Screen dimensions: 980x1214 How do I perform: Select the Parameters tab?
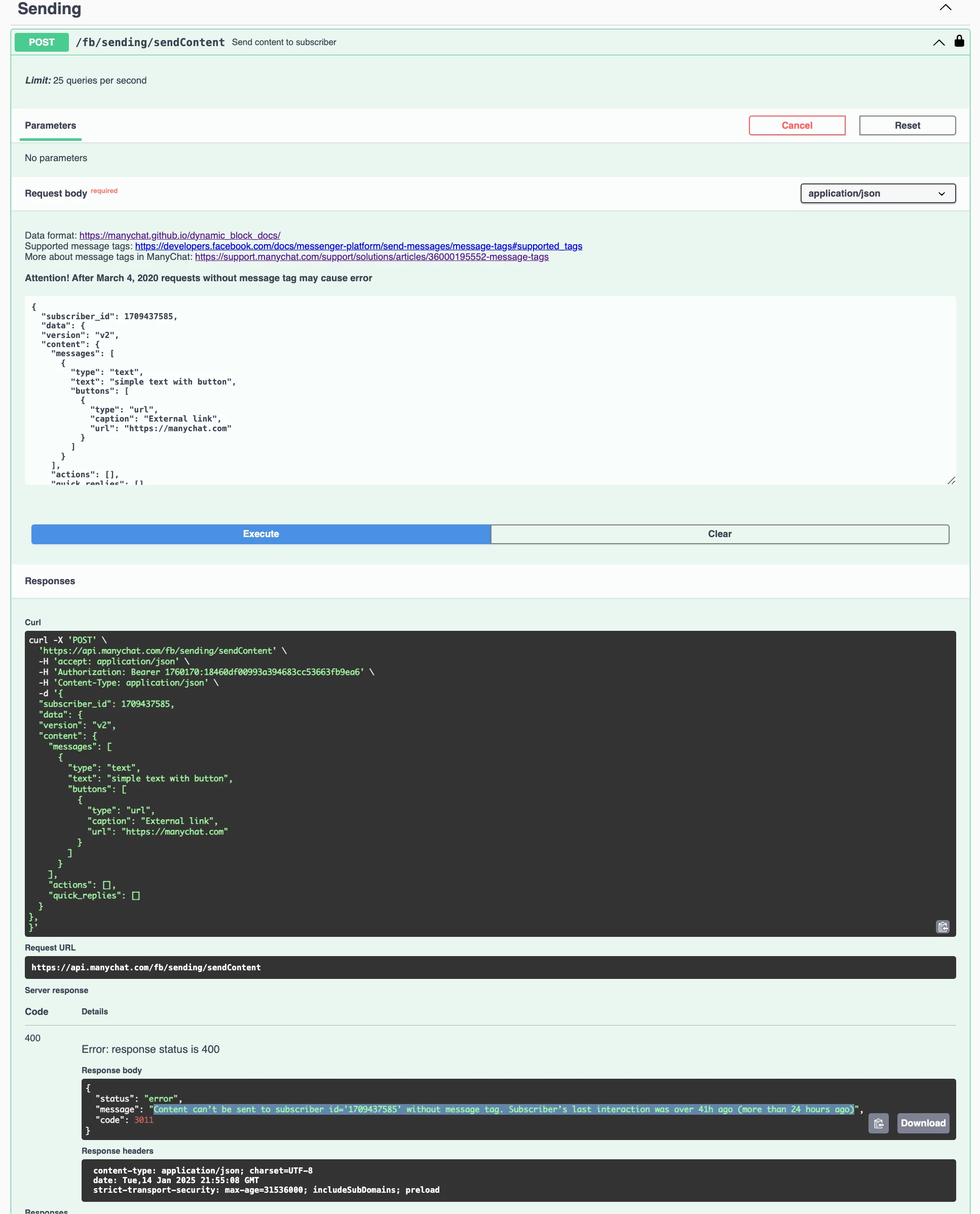click(x=50, y=125)
